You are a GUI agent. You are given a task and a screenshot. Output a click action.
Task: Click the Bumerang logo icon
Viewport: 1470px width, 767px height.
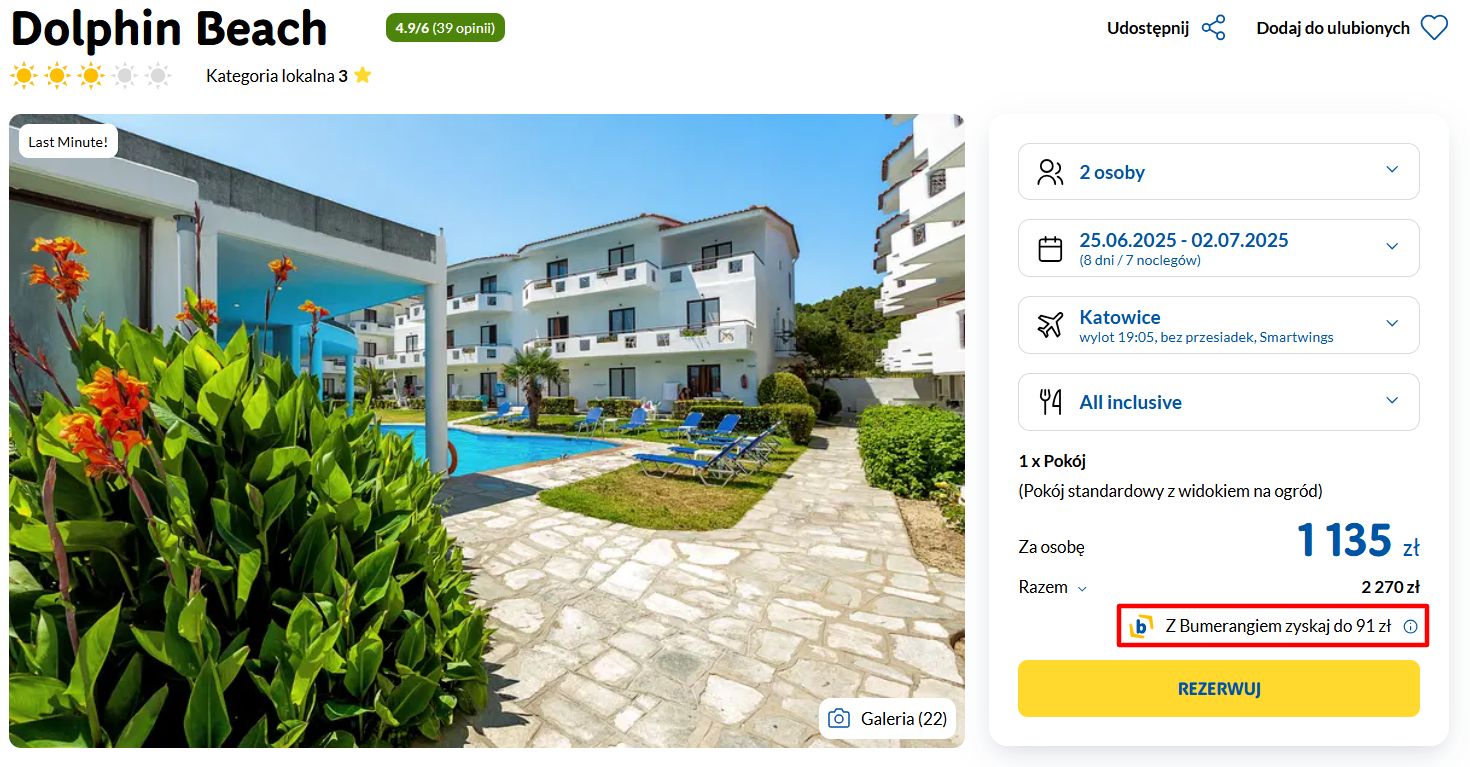(1141, 626)
